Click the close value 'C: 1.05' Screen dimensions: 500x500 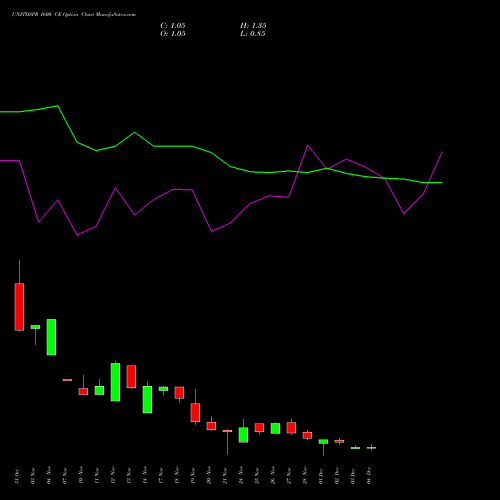[173, 26]
